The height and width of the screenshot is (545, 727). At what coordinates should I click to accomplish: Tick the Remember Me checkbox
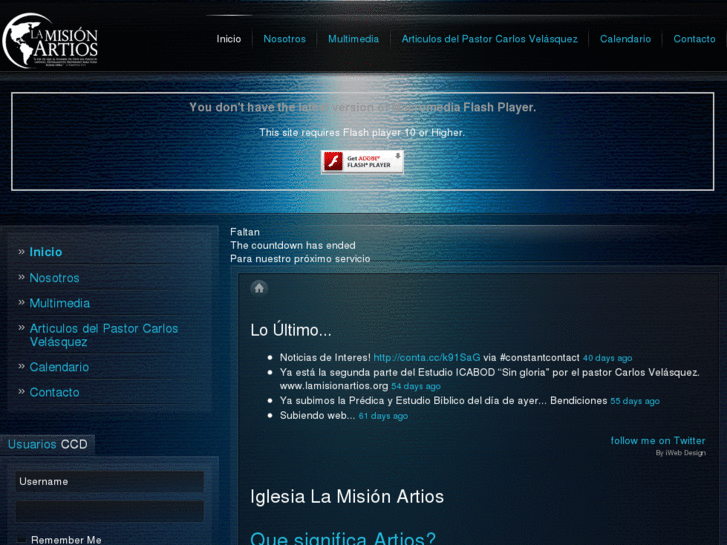(x=22, y=539)
